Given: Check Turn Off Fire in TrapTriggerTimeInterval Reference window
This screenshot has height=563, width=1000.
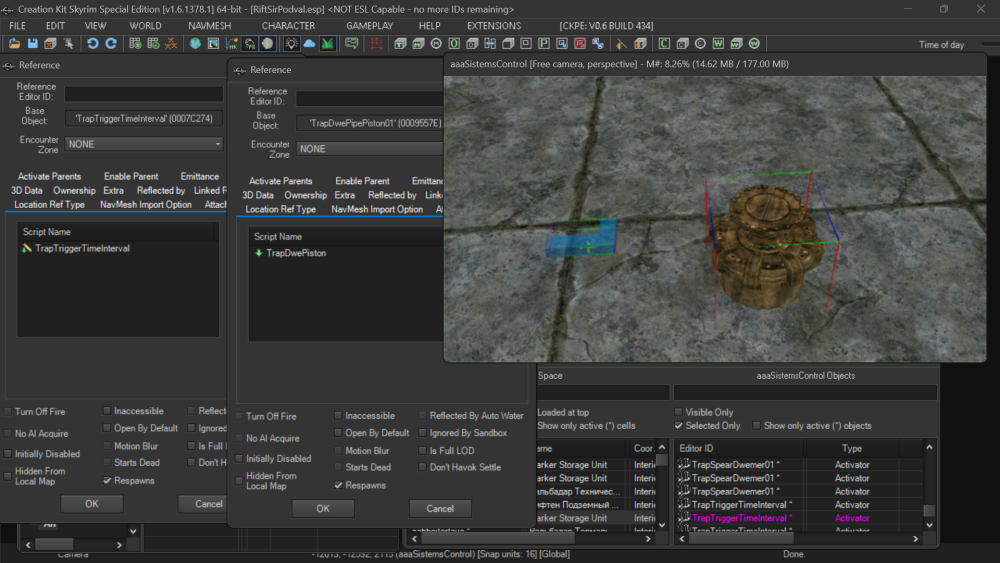Looking at the screenshot, I should (8, 412).
